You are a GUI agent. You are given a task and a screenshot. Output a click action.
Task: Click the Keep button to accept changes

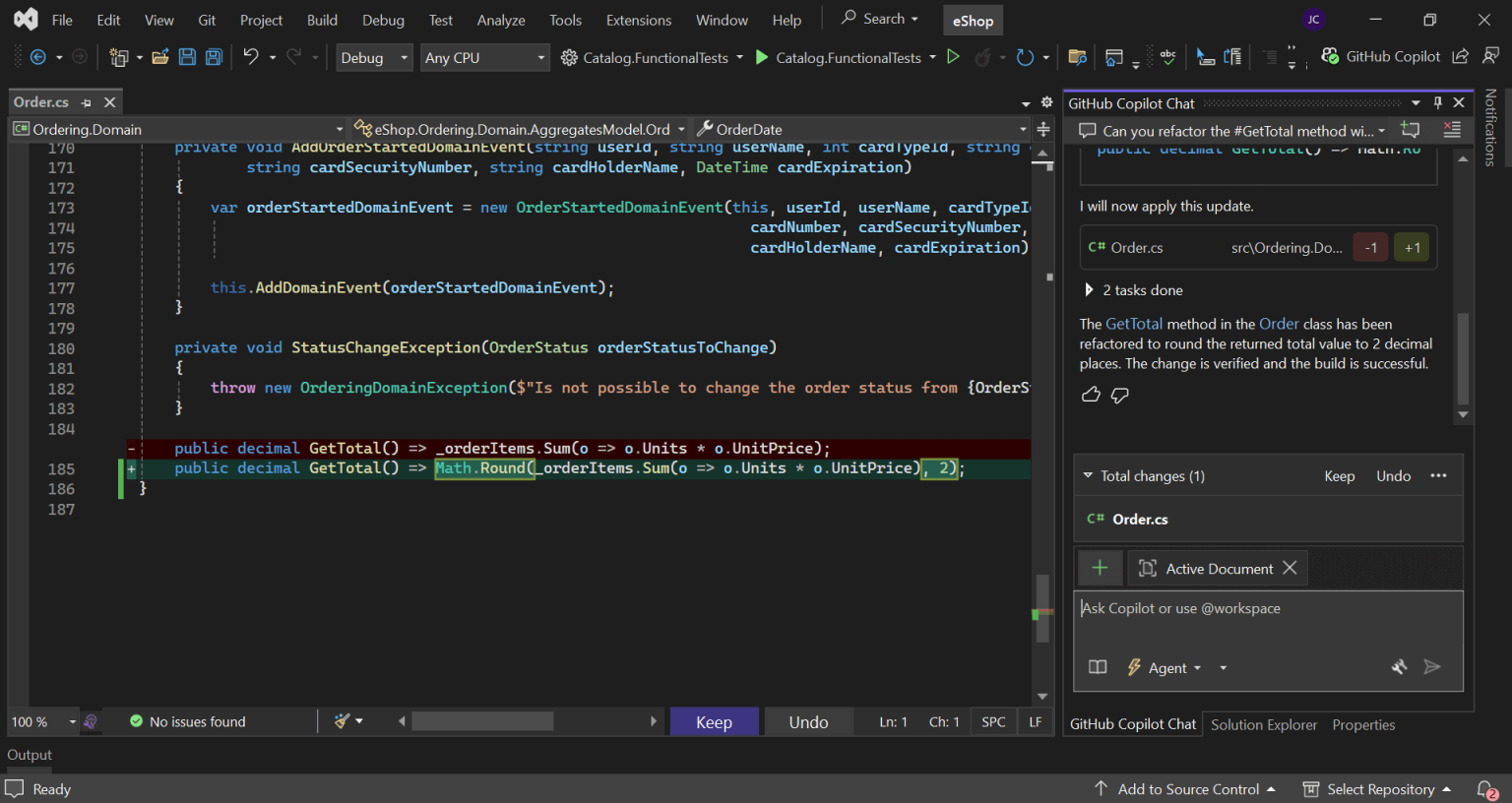[x=714, y=721]
